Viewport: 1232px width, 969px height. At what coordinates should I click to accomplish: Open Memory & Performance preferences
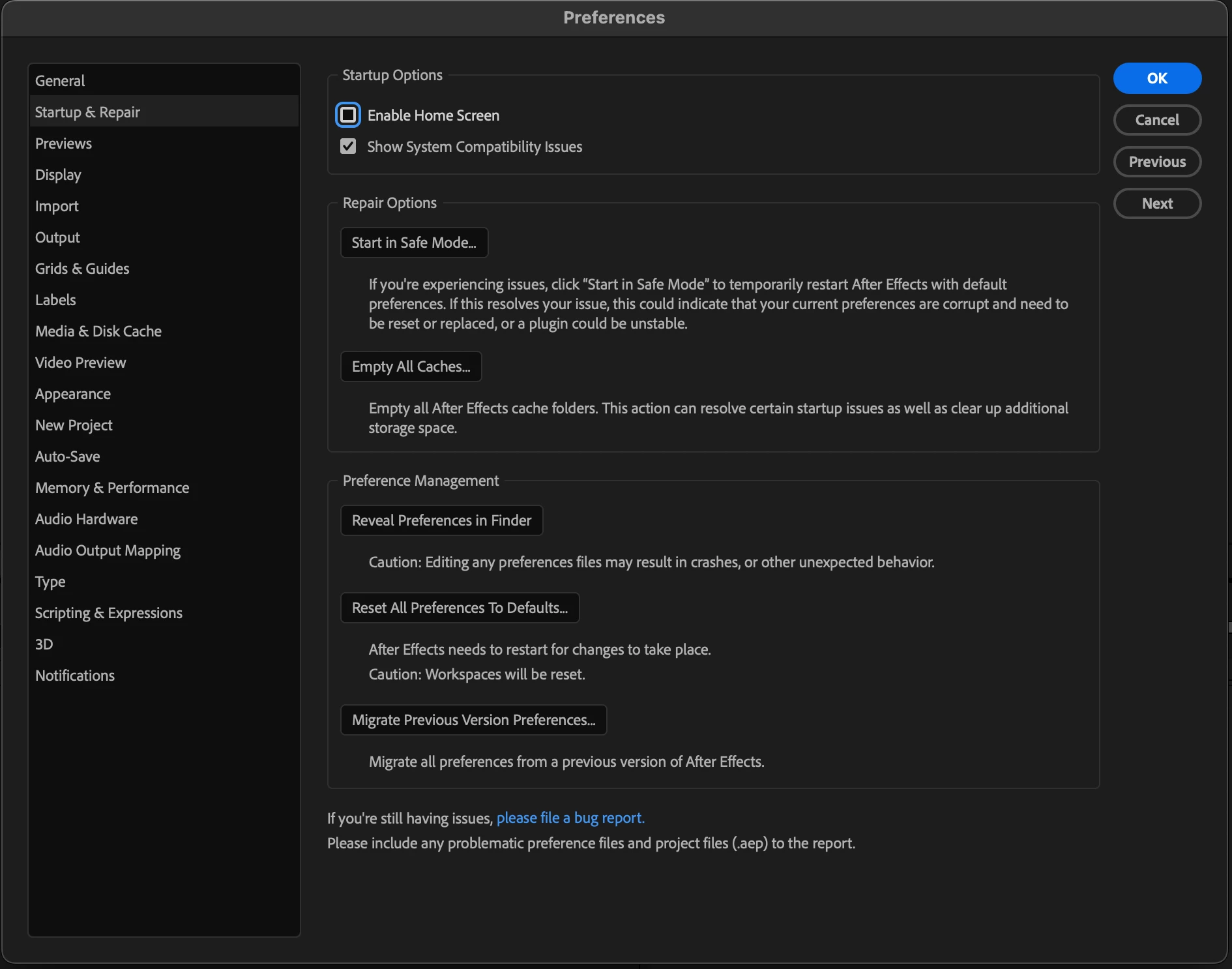(164, 488)
